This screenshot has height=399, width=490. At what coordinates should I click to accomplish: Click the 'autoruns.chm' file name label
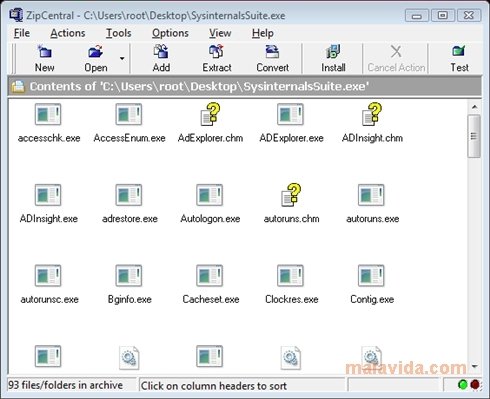click(x=291, y=219)
